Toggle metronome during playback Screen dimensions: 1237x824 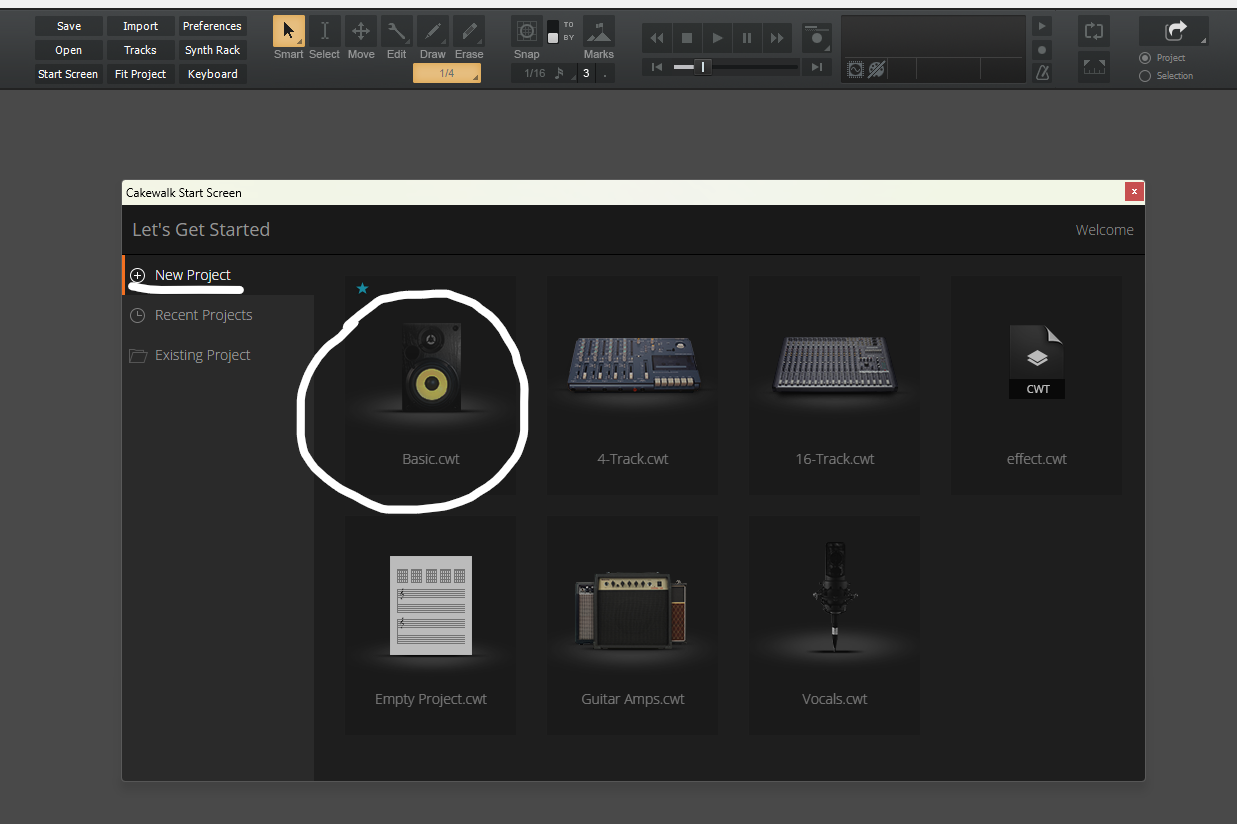click(1042, 26)
